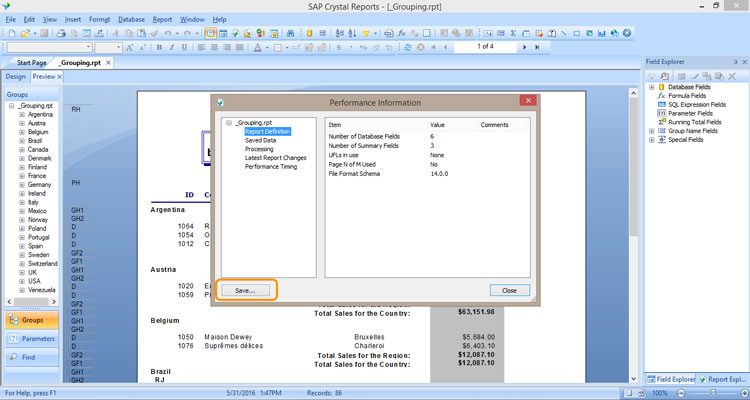
Task: Toggle Bold formatting
Action: tap(159, 47)
